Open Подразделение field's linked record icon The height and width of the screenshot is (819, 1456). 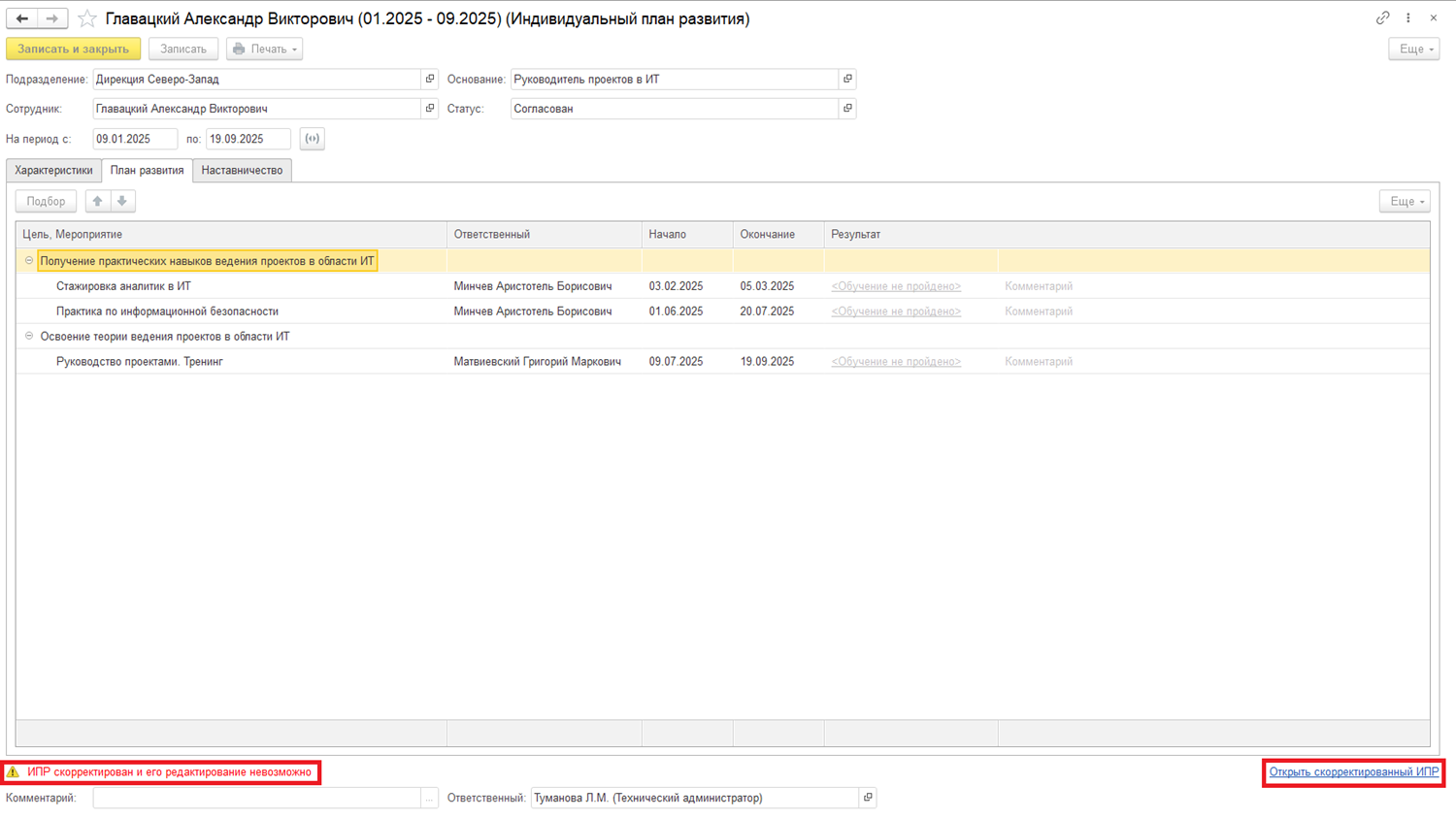(x=430, y=80)
